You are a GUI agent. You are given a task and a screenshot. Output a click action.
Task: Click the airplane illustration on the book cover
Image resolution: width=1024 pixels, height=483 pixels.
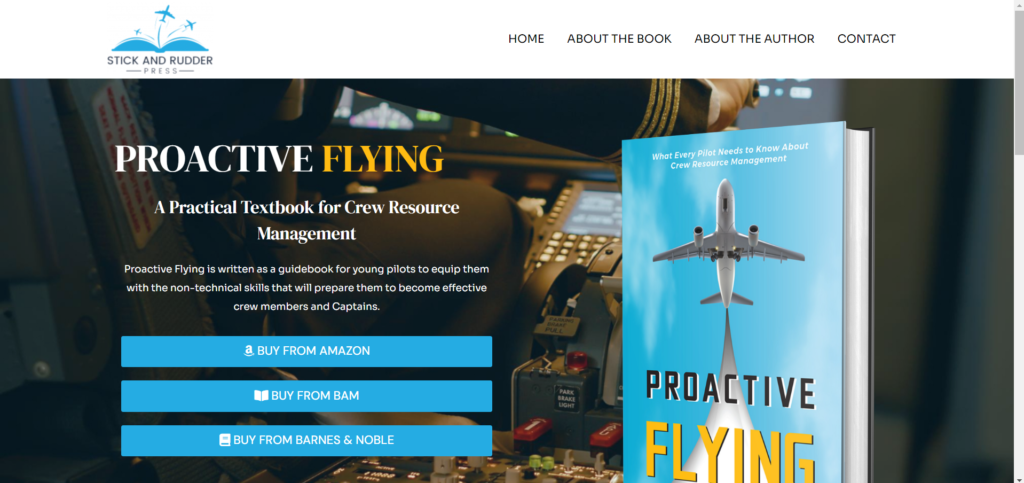tap(728, 243)
